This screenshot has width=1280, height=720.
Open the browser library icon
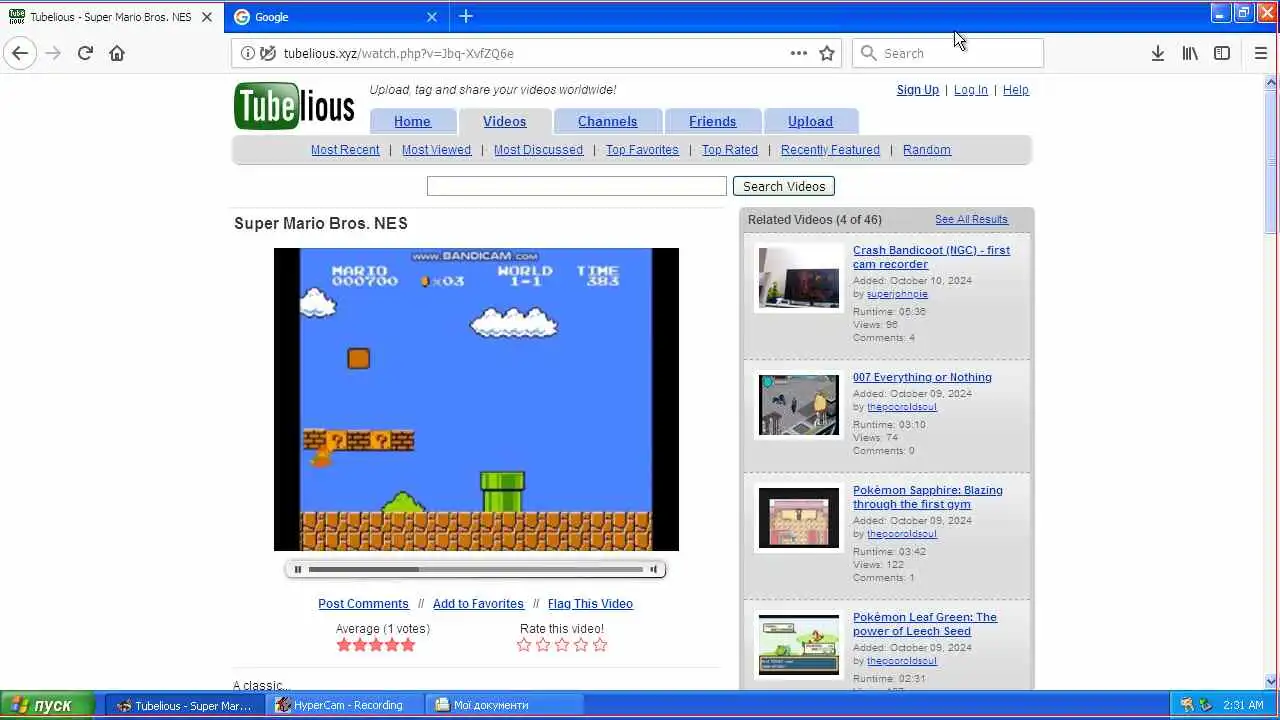(x=1190, y=53)
